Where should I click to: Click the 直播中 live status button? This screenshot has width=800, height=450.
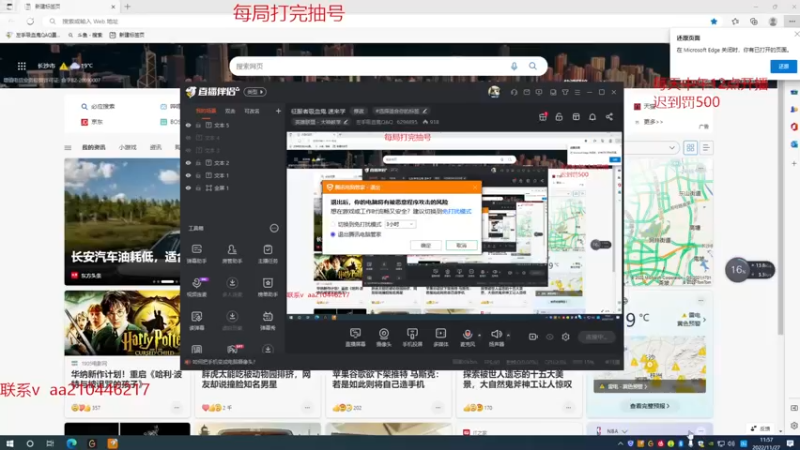[596, 337]
